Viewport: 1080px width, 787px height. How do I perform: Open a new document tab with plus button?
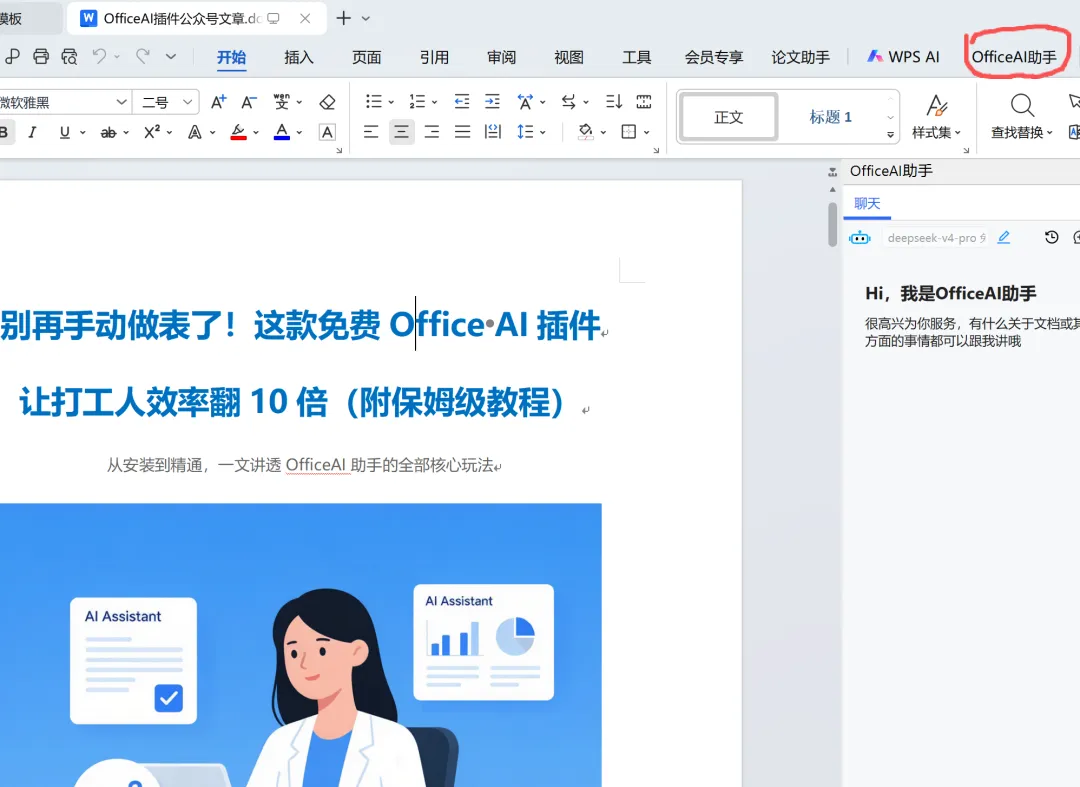pos(343,19)
